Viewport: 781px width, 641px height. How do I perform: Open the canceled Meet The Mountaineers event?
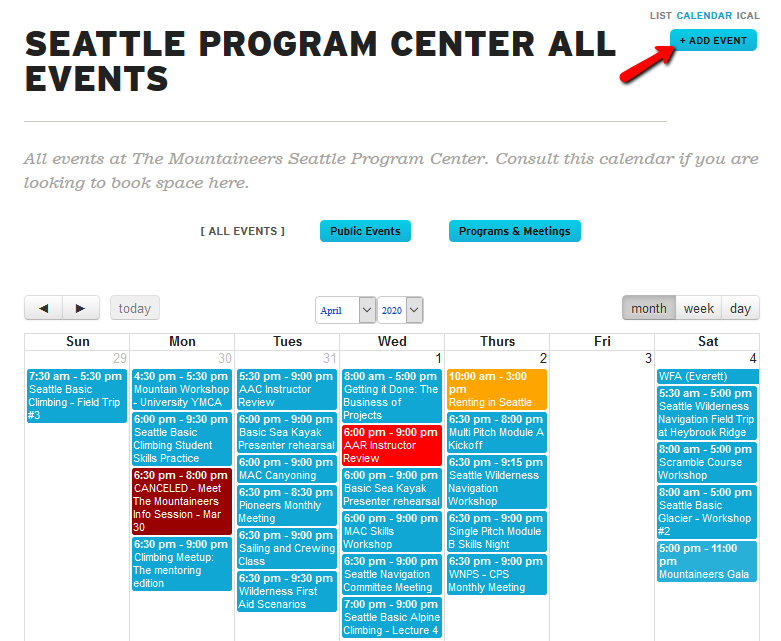tap(182, 501)
